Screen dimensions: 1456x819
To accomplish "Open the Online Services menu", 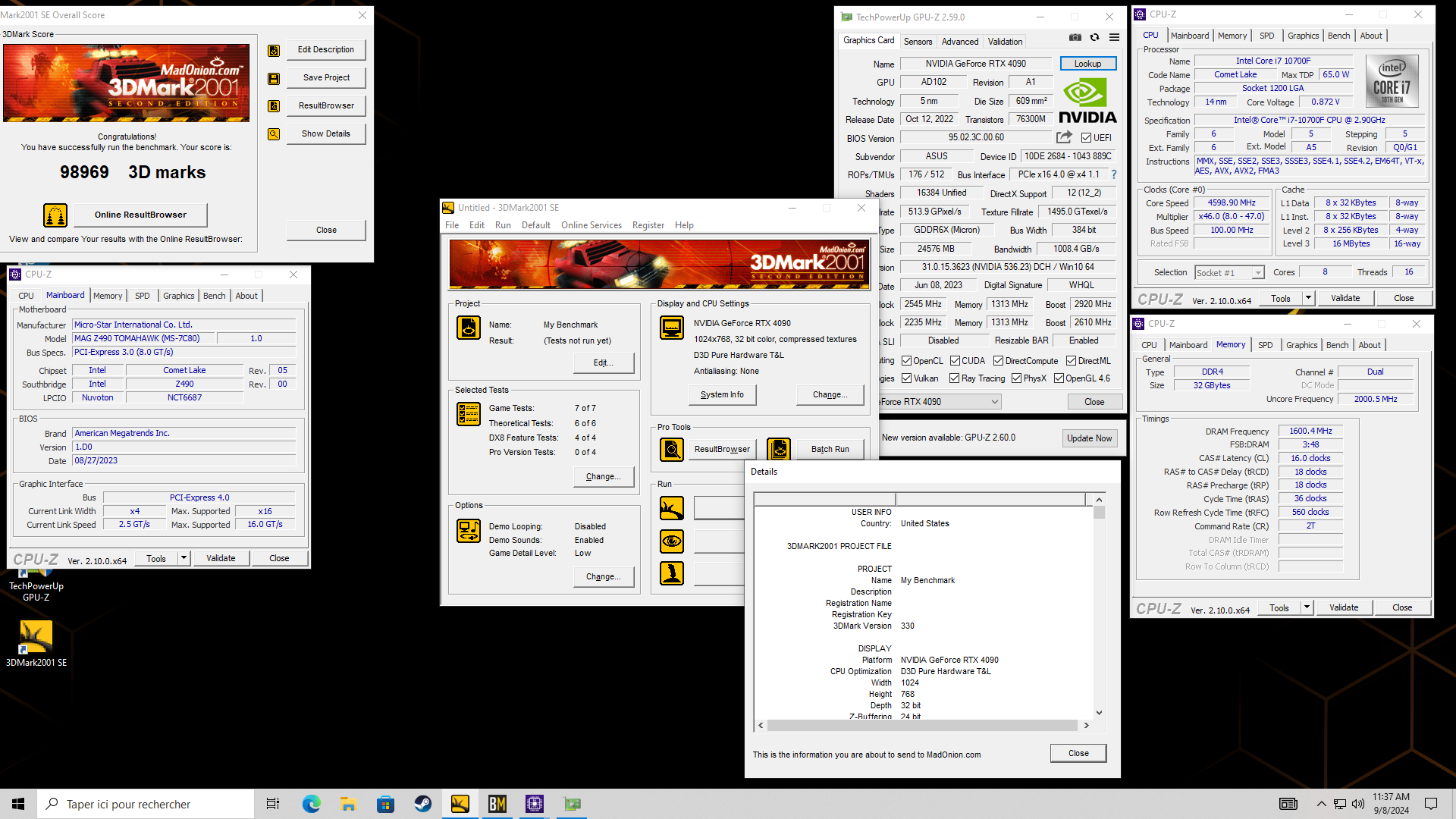I will (591, 225).
